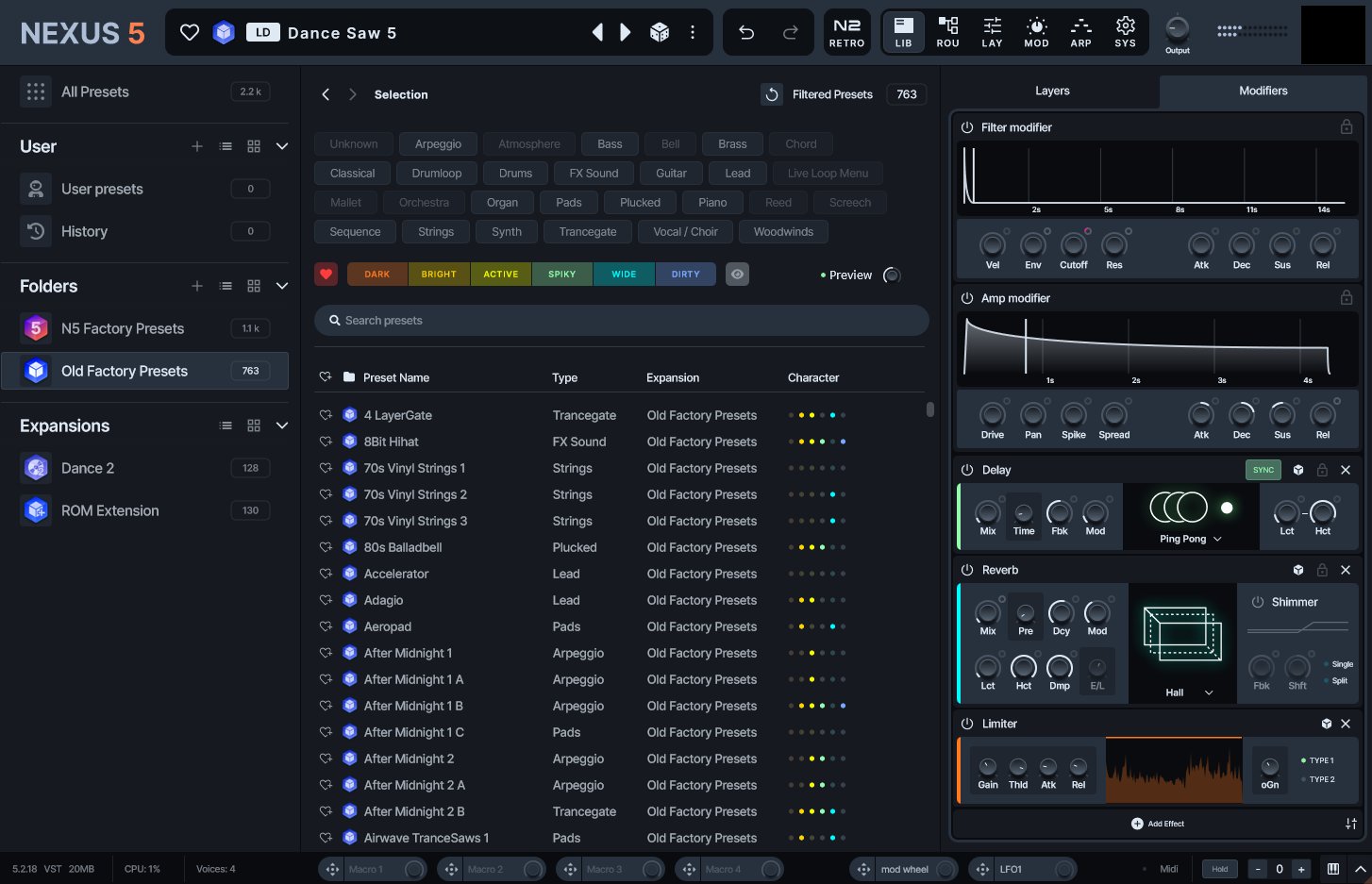Toggle Reverb effect power

pyautogui.click(x=967, y=570)
